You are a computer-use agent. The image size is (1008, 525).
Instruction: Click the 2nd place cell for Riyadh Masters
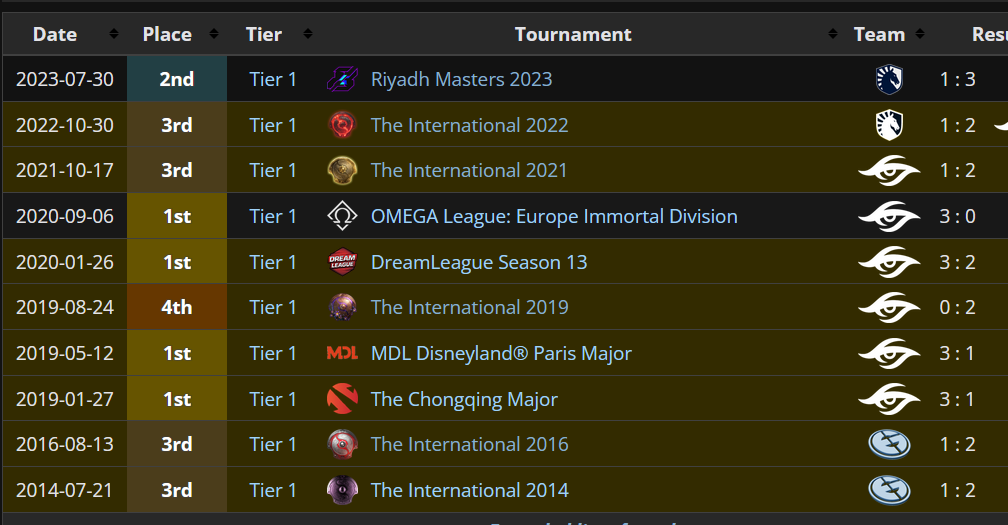click(x=177, y=79)
